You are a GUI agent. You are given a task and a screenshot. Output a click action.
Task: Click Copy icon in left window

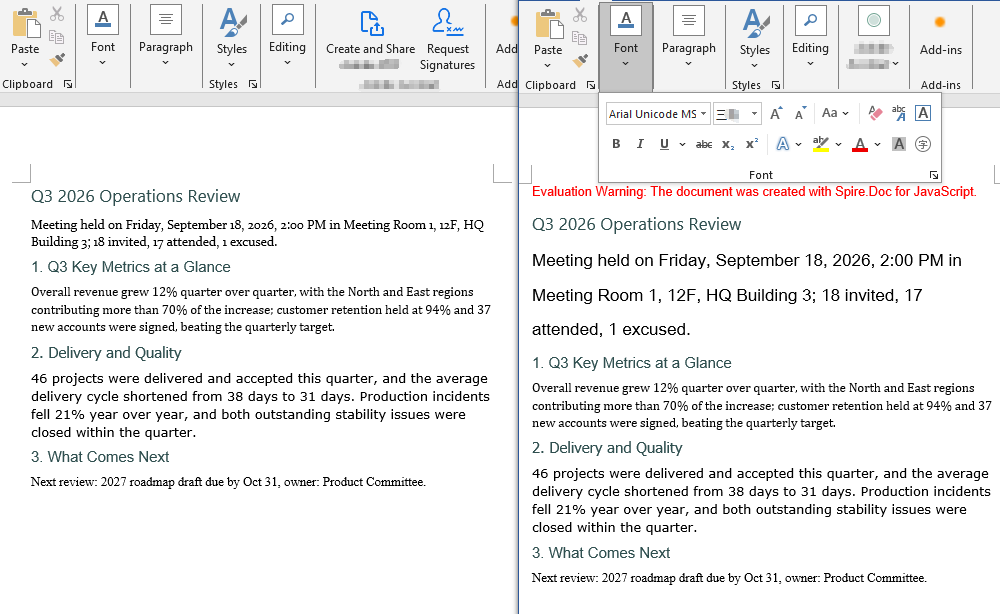coord(57,37)
